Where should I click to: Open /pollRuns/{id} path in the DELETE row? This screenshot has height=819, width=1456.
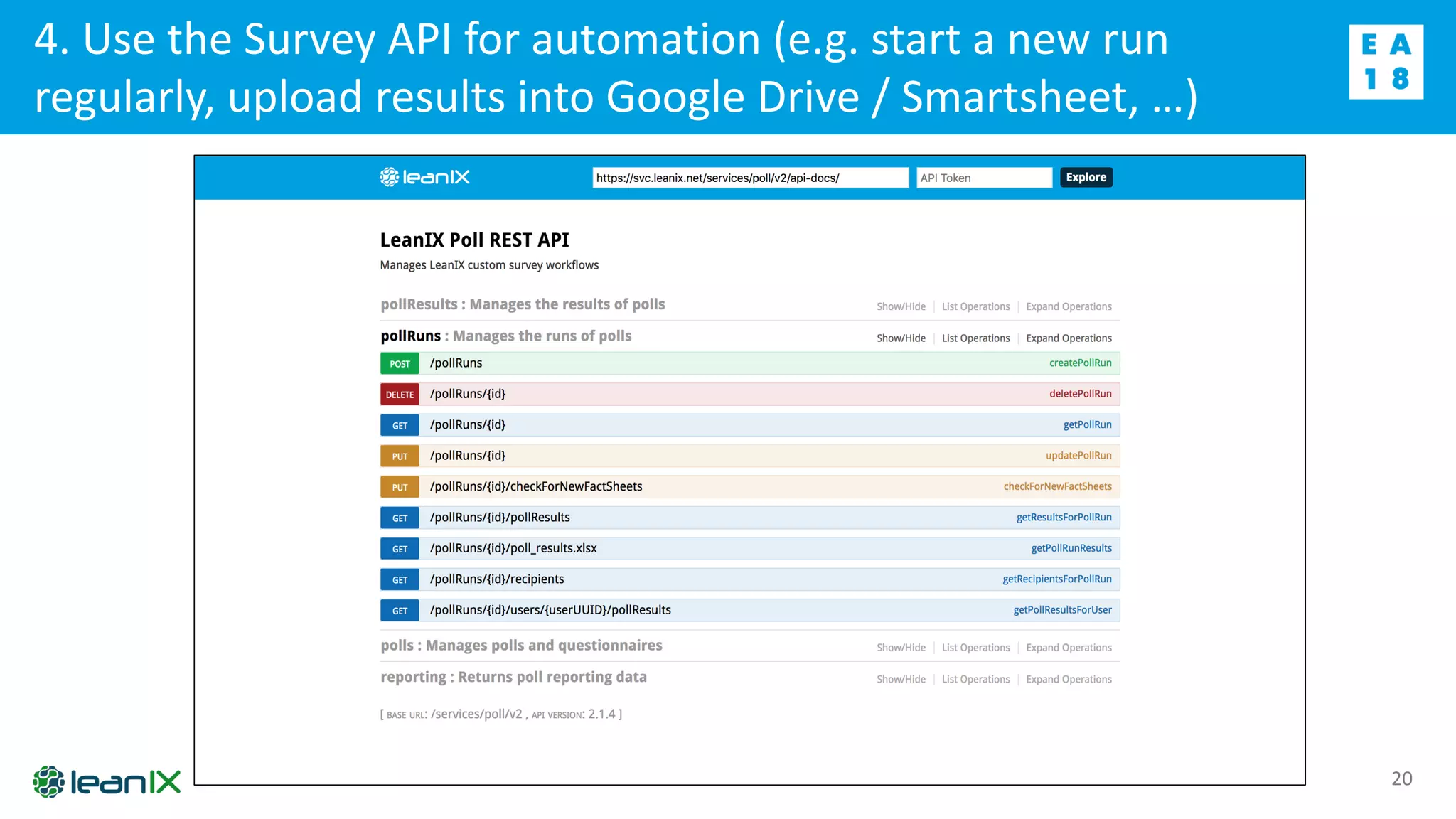click(x=468, y=394)
